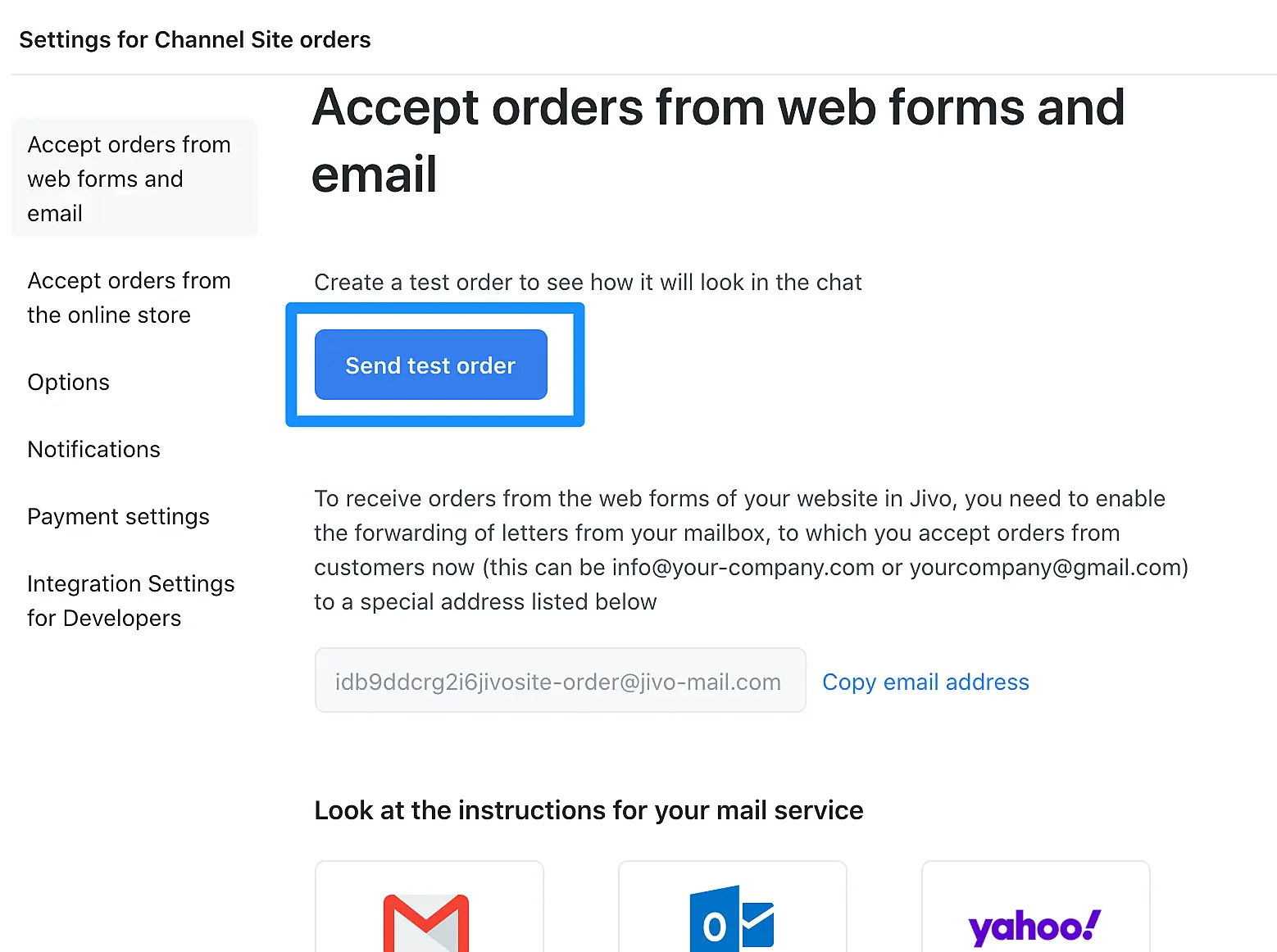Screen dimensions: 1277x952
Task: Go to Accept orders from online store
Action: pos(130,297)
